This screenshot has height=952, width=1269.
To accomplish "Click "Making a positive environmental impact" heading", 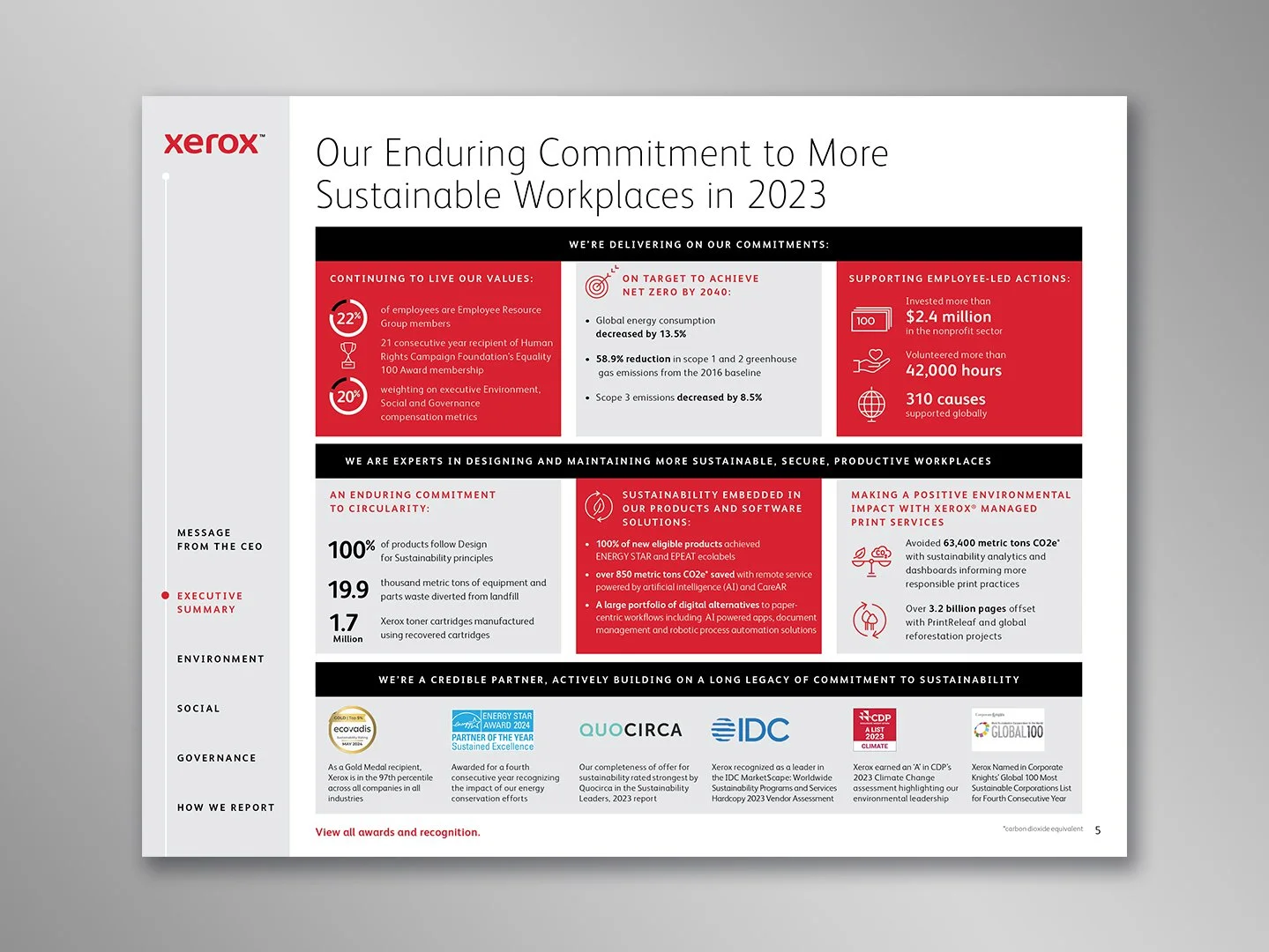I will (x=961, y=509).
